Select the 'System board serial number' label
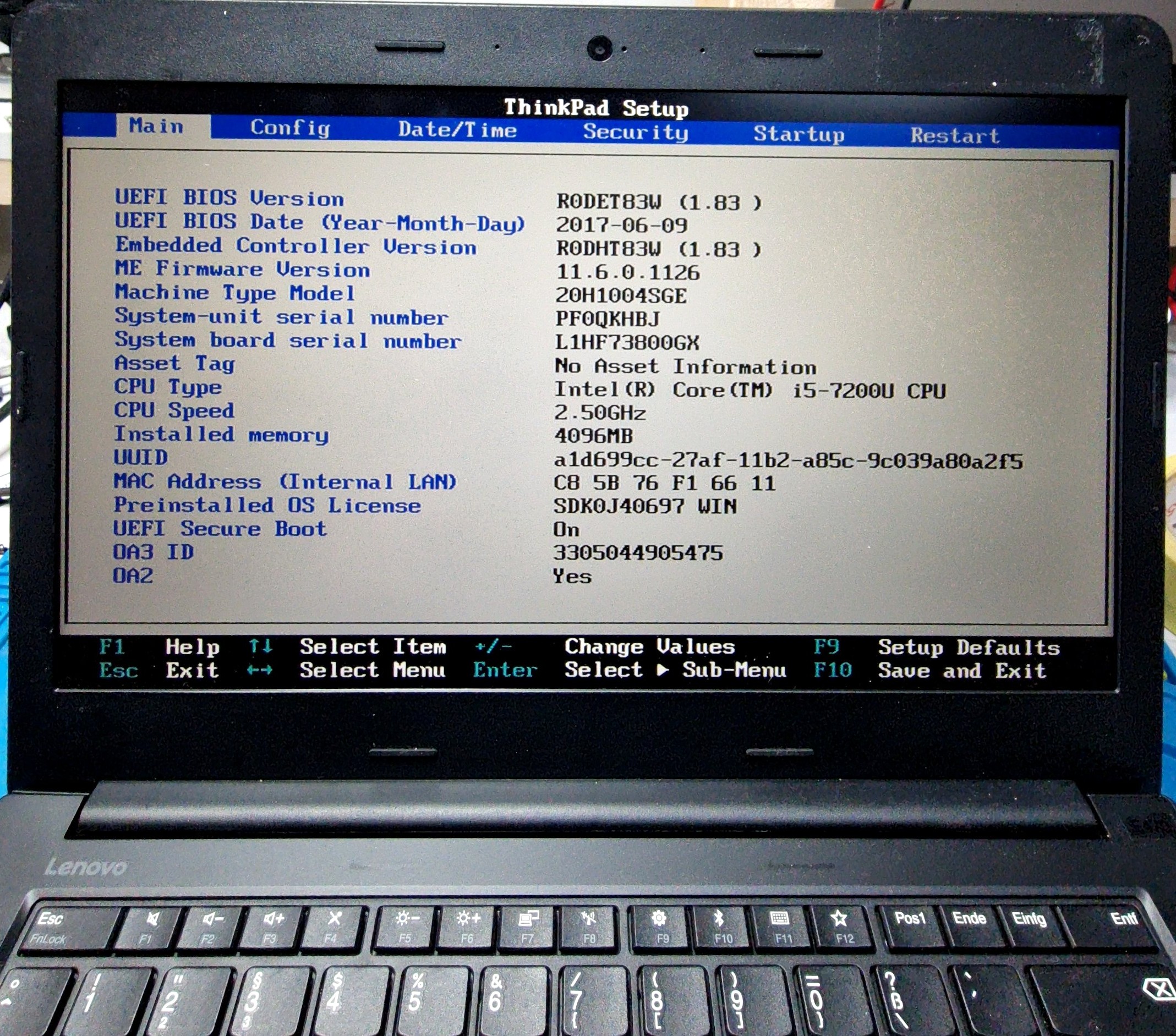This screenshot has height=1036, width=1176. point(288,341)
